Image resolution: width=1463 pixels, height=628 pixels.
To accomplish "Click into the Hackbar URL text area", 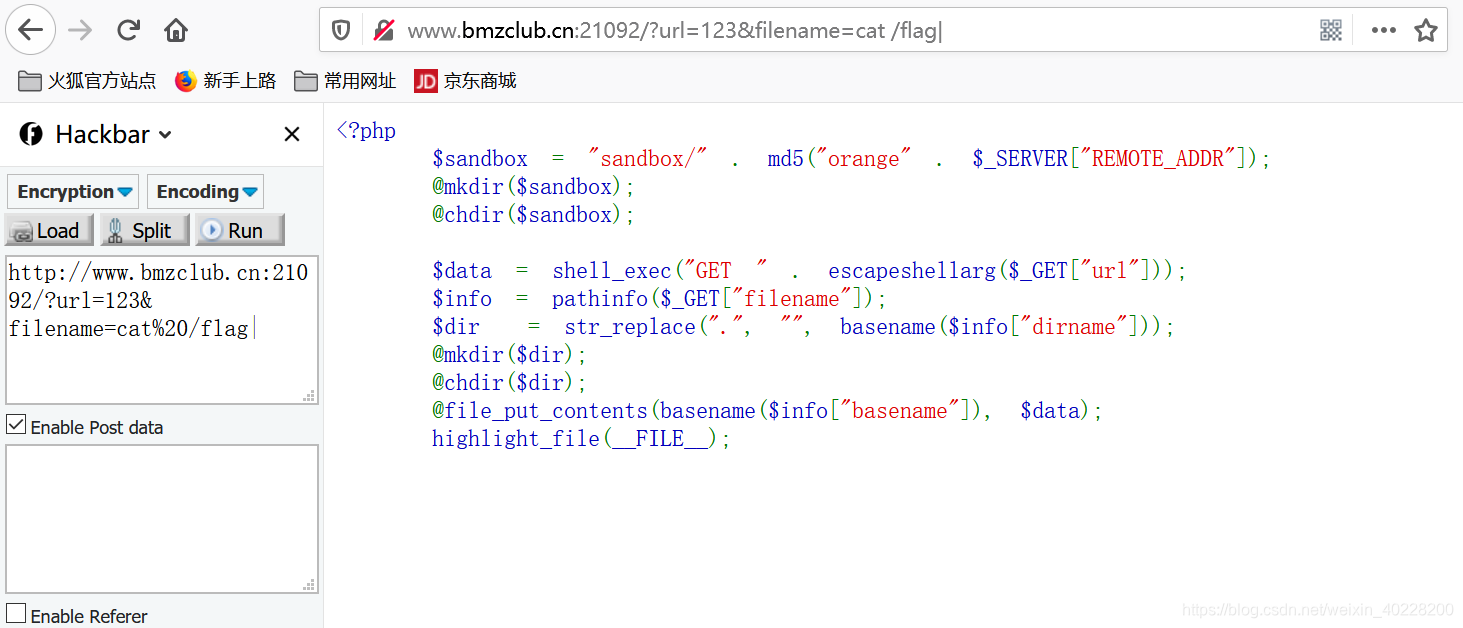I will 162,330.
